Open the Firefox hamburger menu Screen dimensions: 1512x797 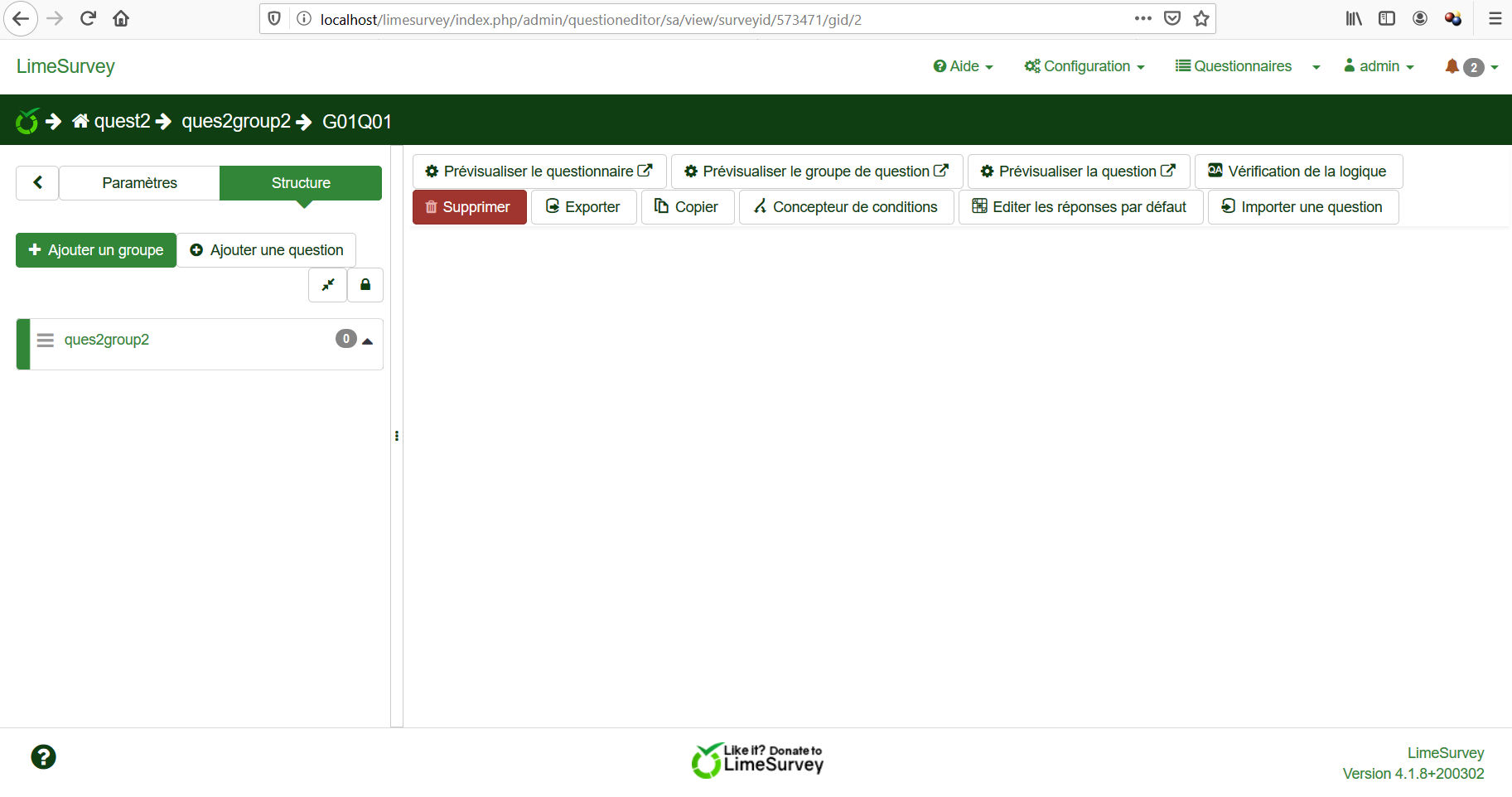click(x=1495, y=18)
